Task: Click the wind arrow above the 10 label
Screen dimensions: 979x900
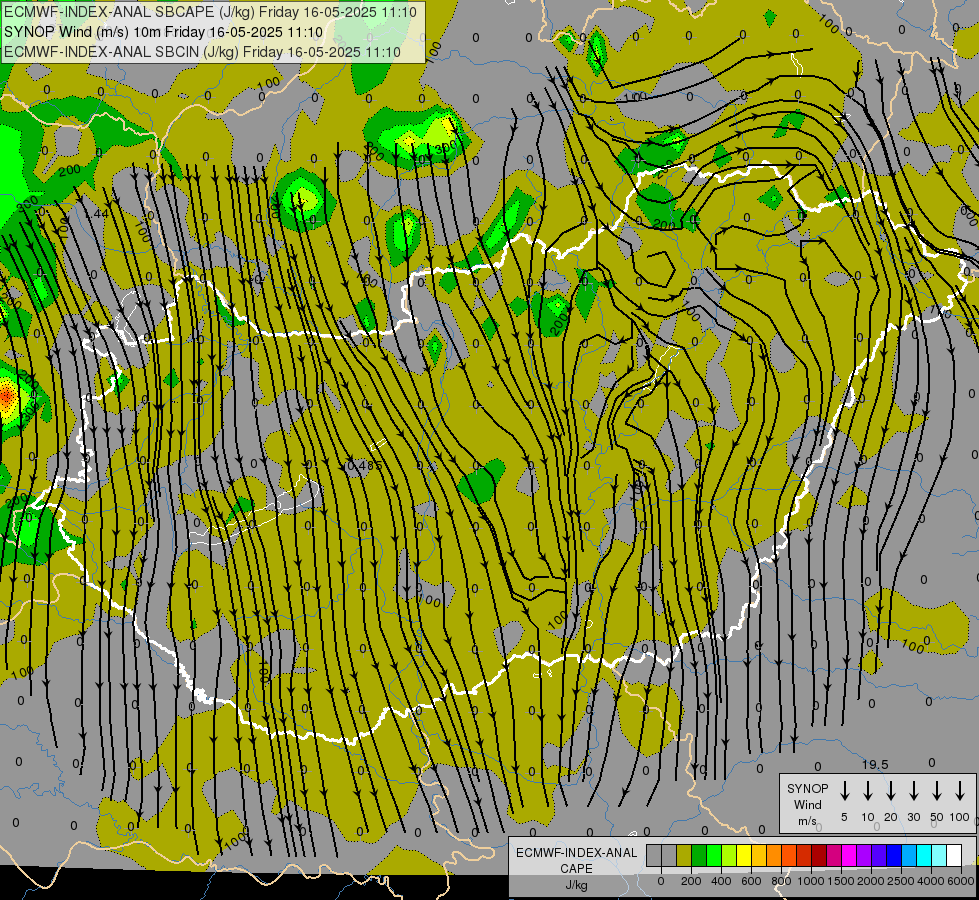Action: (867, 790)
